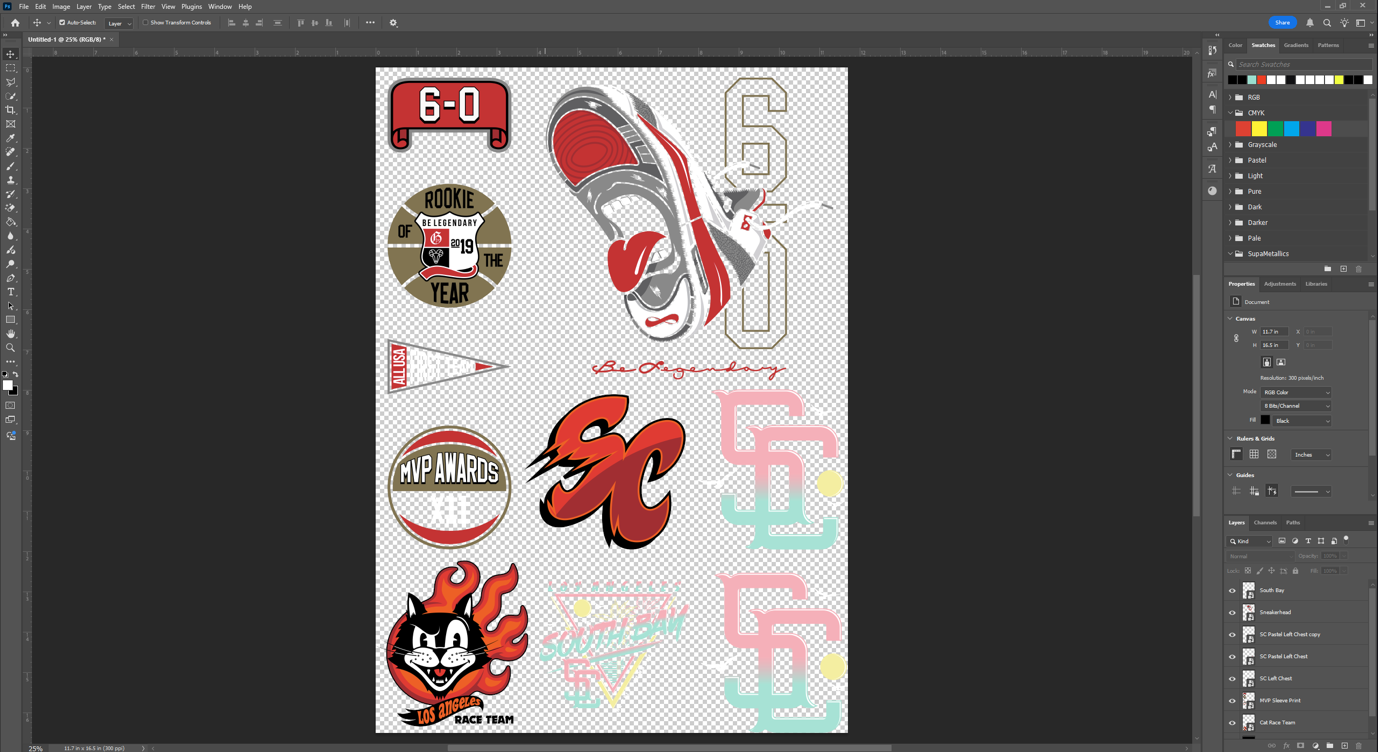
Task: Open the Inches ruler units dropdown
Action: [x=1311, y=454]
